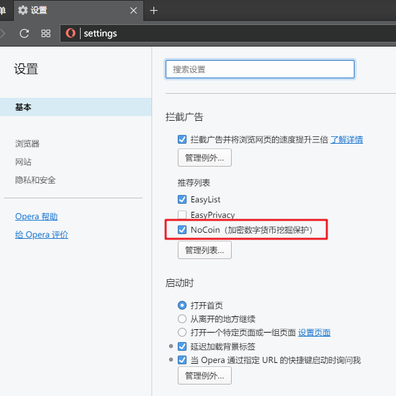Viewport: 396px width, 396px height.
Task: Open the 网站 settings section
Action: pyautogui.click(x=23, y=162)
